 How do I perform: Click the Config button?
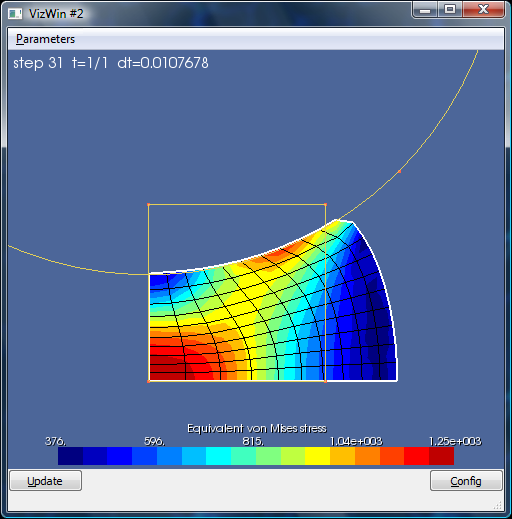[466, 481]
